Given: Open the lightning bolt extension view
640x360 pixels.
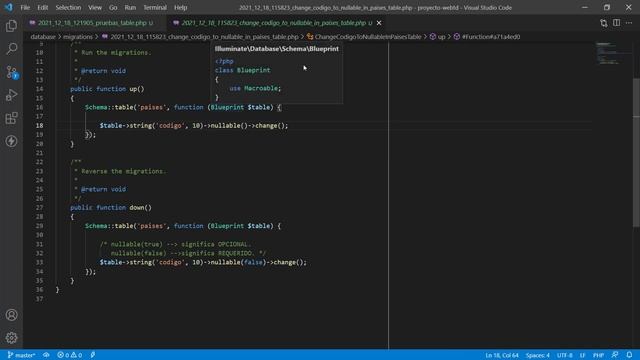Looking at the screenshot, I should coord(11,141).
